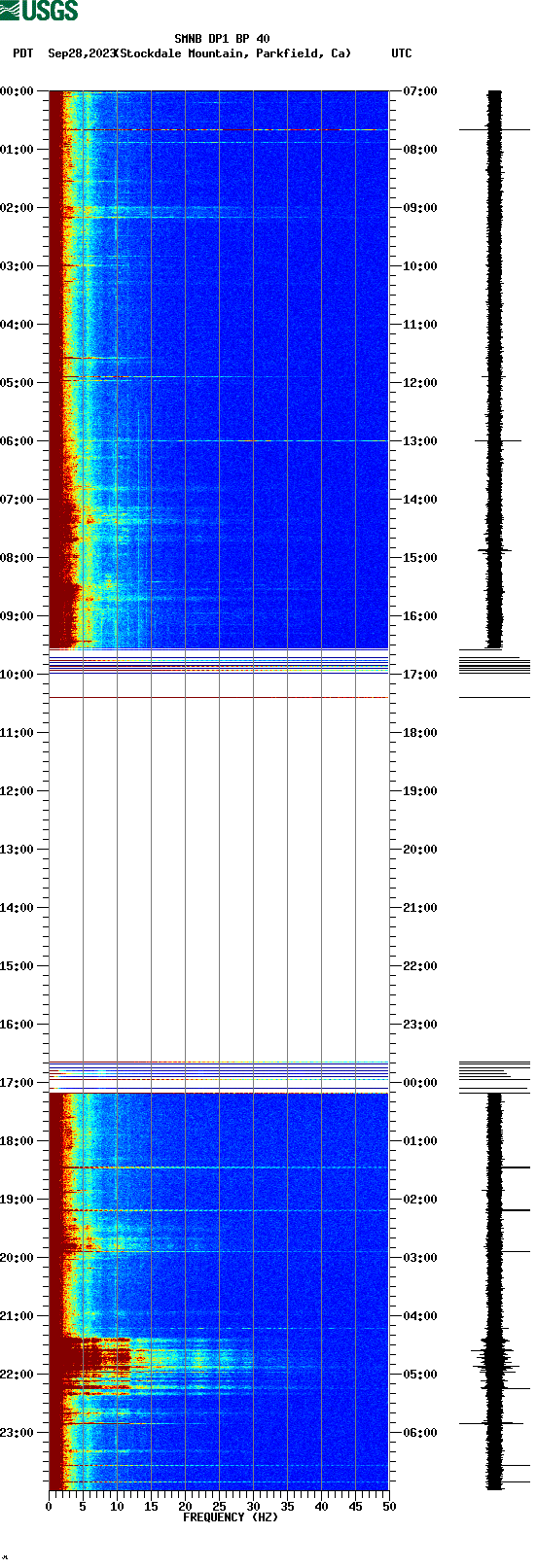Click the PDT time label 07:00
Screen dimensions: 537x1568
[x=18, y=500]
